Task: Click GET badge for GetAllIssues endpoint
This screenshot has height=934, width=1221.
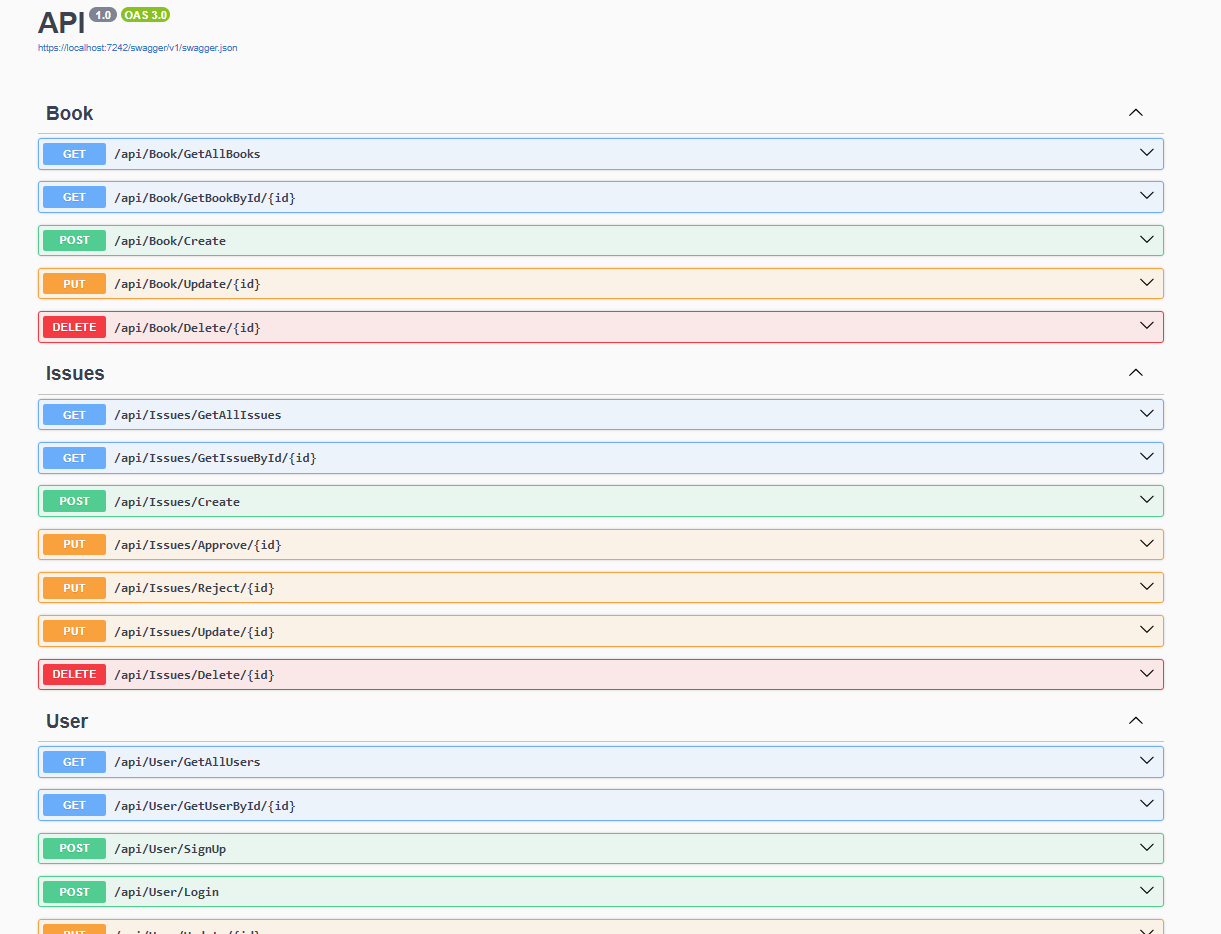Action: point(74,415)
